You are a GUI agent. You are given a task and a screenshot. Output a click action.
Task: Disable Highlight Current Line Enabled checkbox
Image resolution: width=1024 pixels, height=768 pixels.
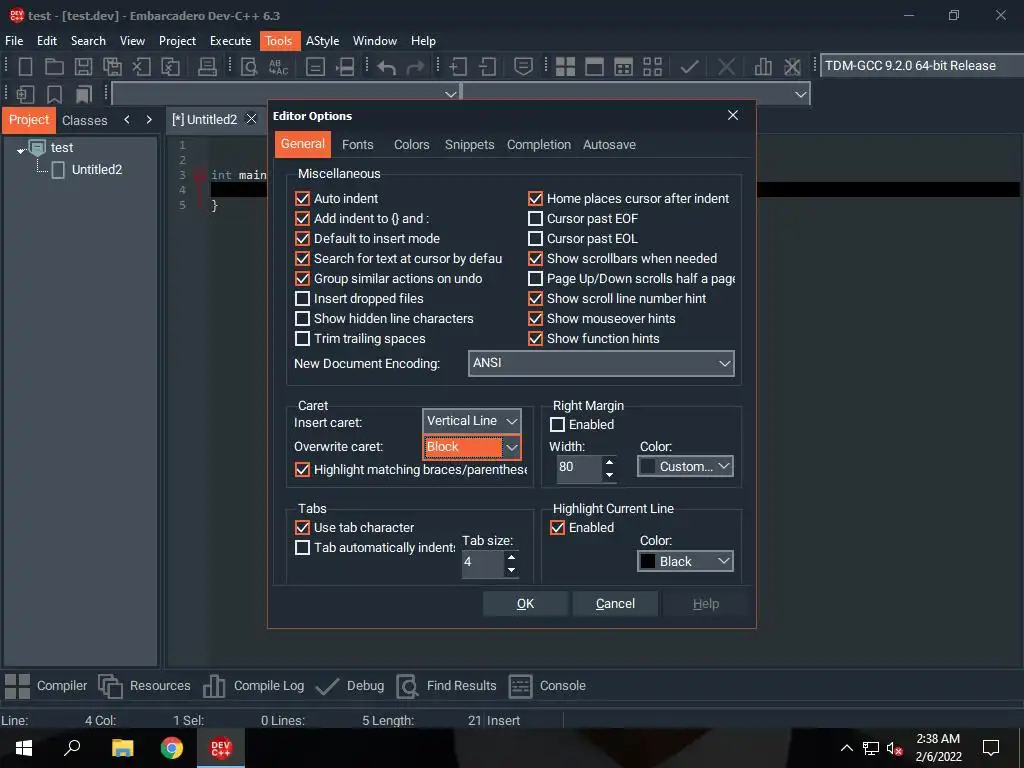pos(557,528)
